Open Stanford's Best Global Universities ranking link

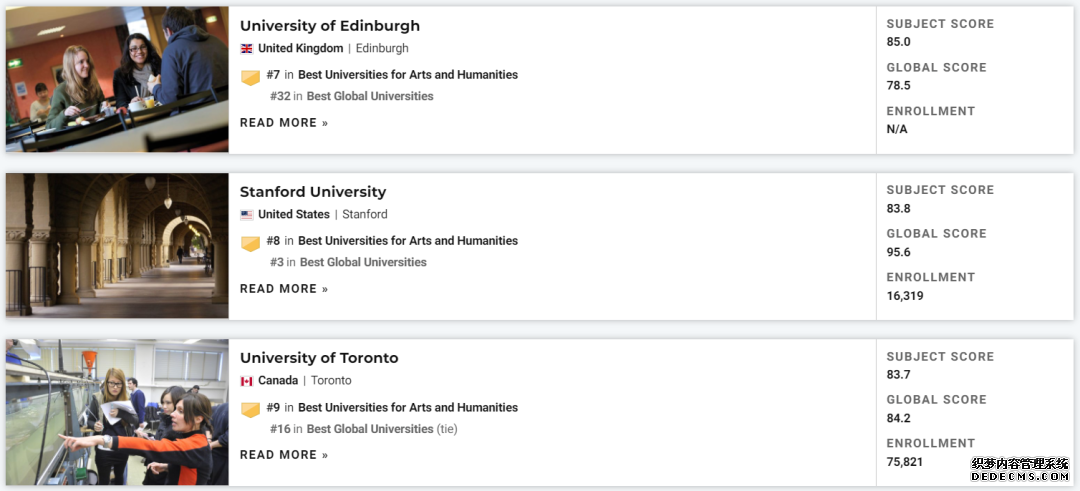coord(363,262)
